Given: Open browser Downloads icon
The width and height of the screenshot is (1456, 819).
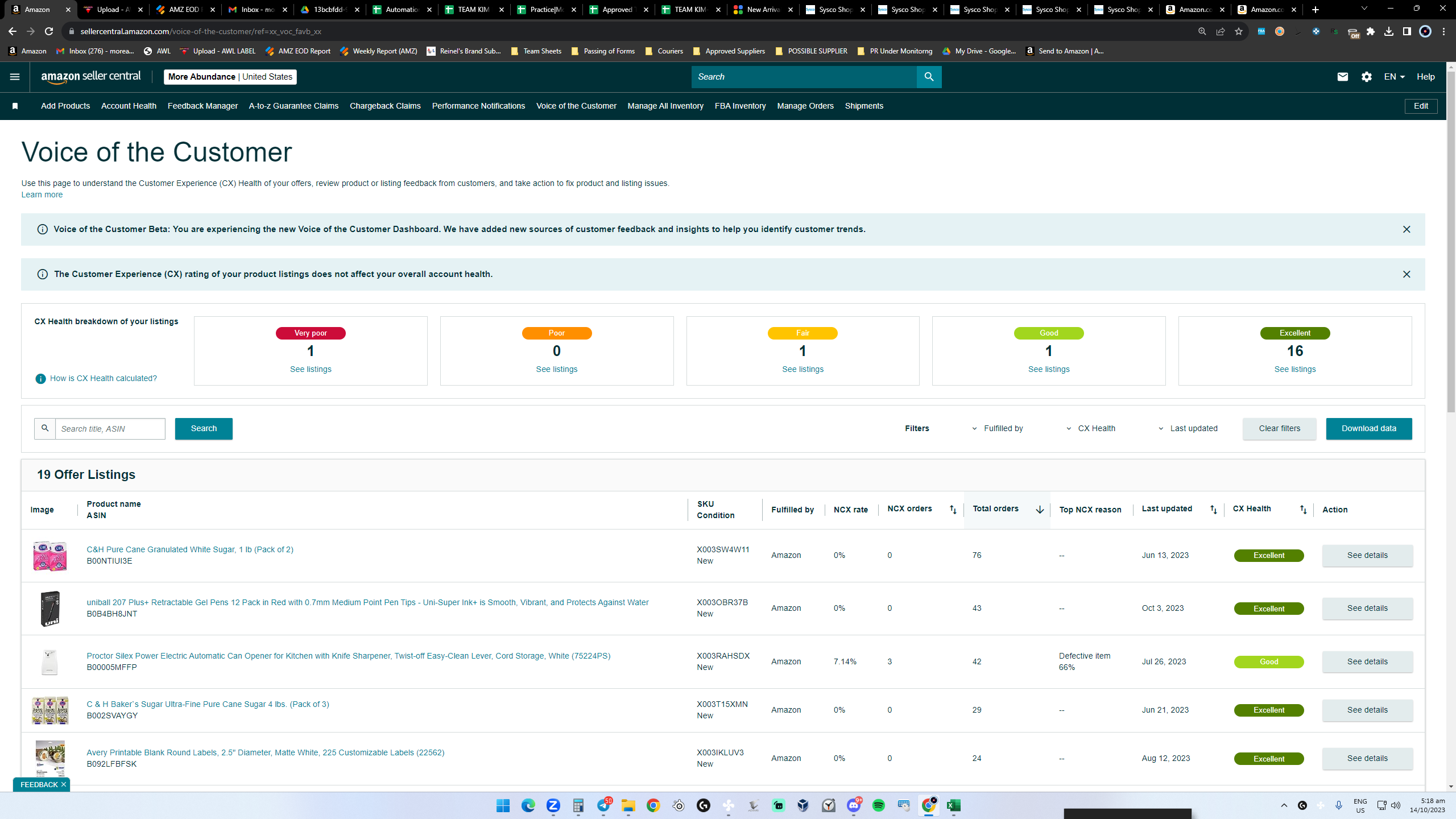Looking at the screenshot, I should tap(1389, 31).
